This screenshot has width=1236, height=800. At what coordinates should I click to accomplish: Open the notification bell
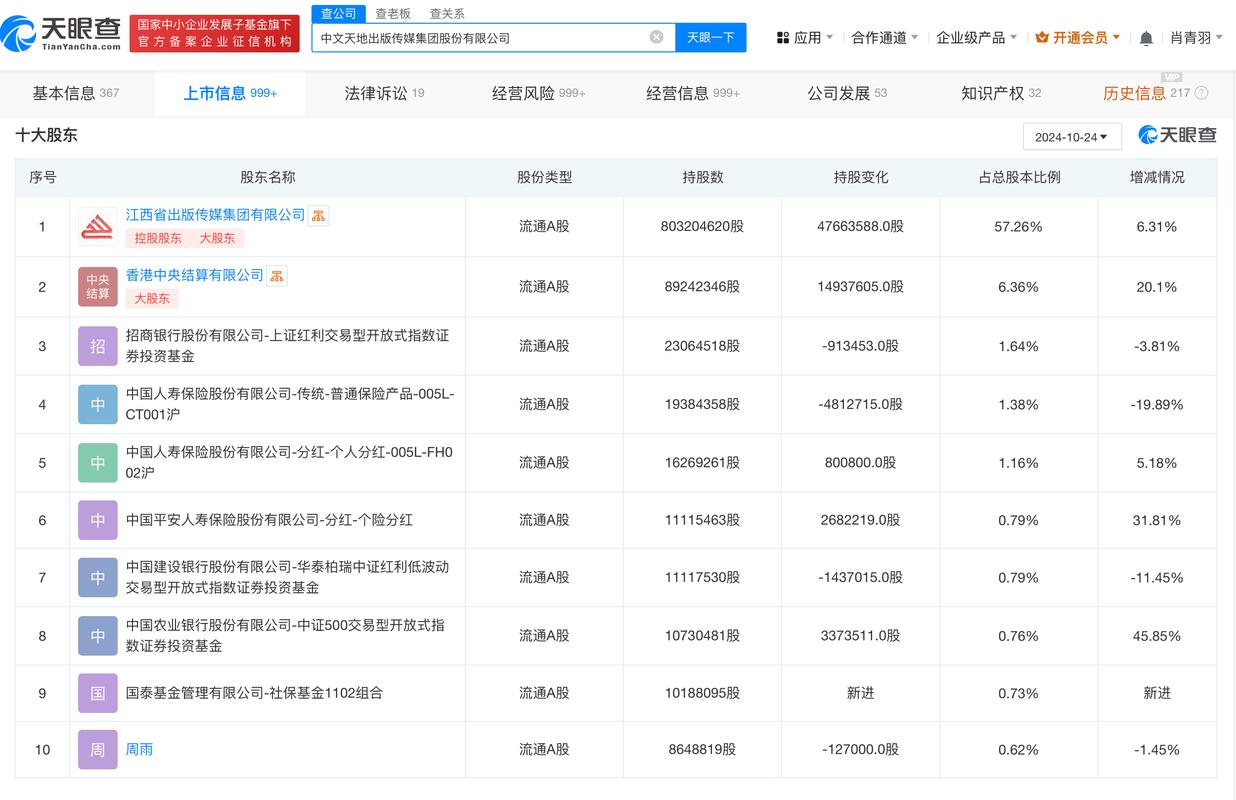click(x=1146, y=38)
